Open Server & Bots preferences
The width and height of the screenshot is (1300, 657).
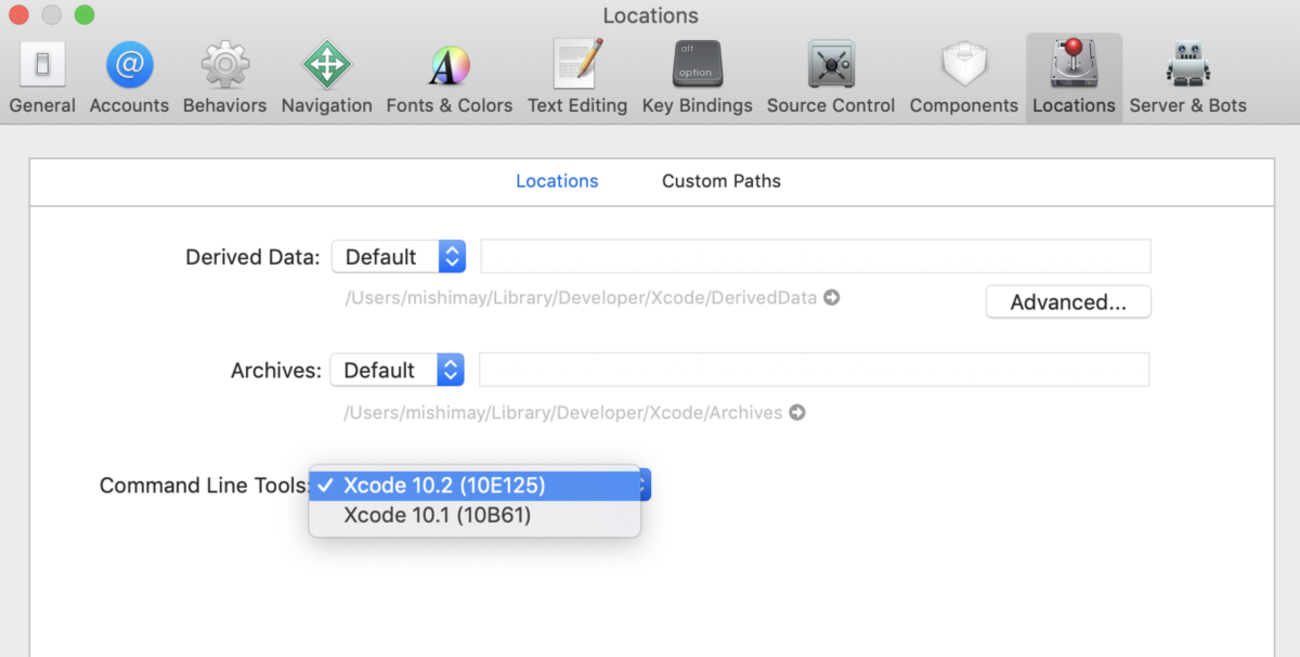pyautogui.click(x=1187, y=78)
